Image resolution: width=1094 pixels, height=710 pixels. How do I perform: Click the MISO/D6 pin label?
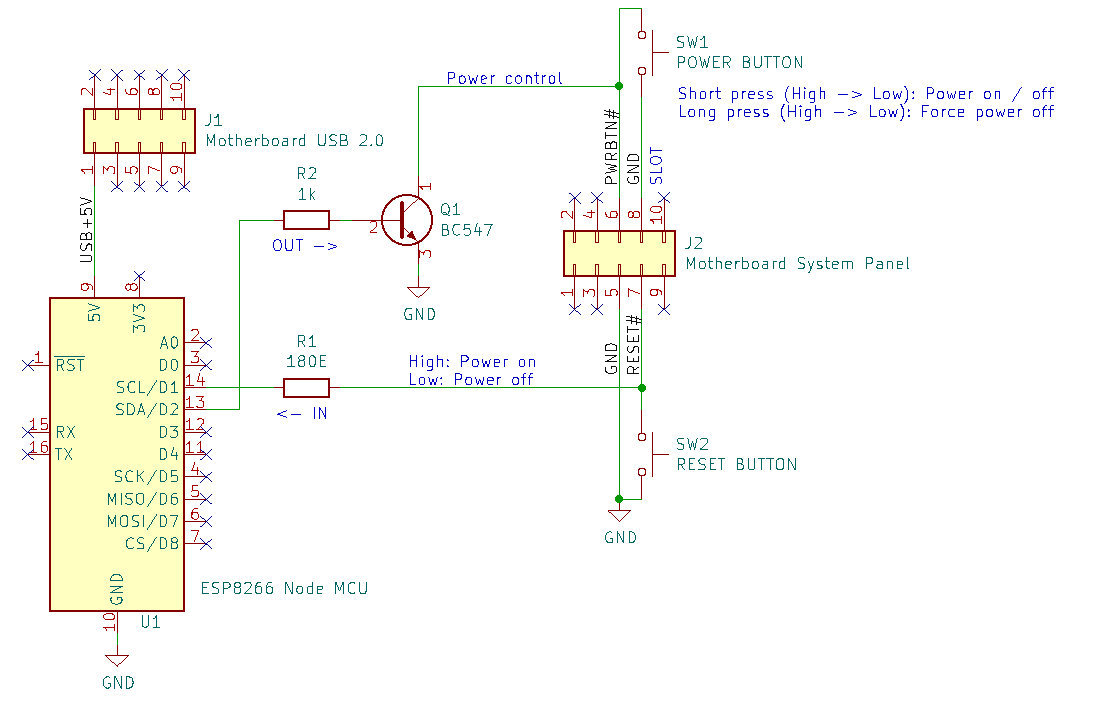[143, 499]
